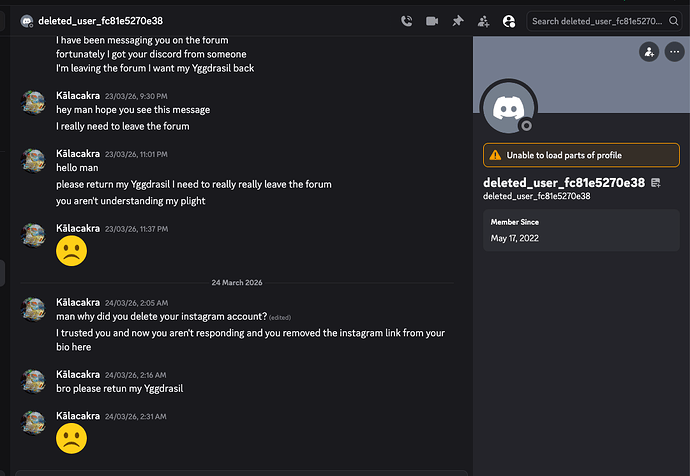Click the 'Unable to load parts of profile' warning
The height and width of the screenshot is (476, 690).
click(x=581, y=154)
